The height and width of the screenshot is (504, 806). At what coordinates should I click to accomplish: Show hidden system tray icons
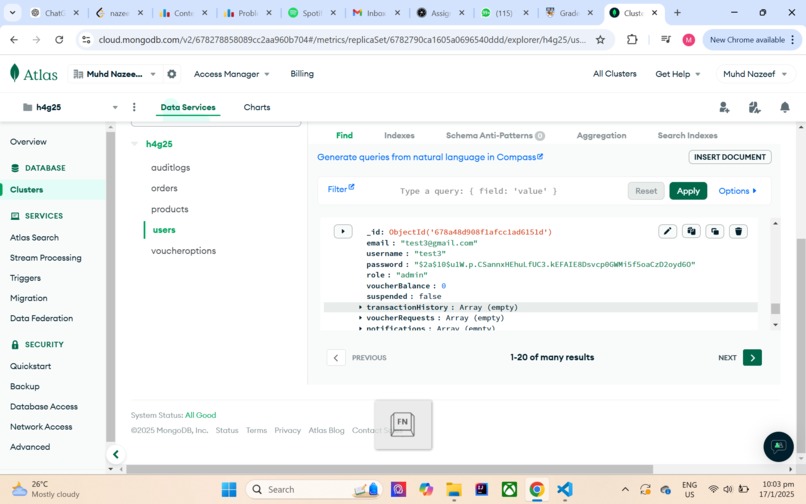pos(625,489)
